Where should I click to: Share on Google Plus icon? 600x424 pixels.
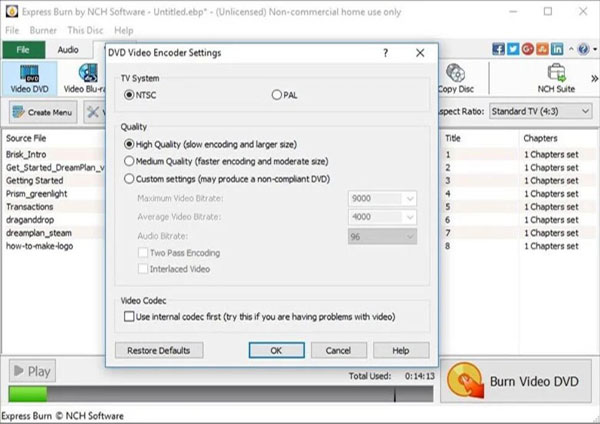[528, 49]
